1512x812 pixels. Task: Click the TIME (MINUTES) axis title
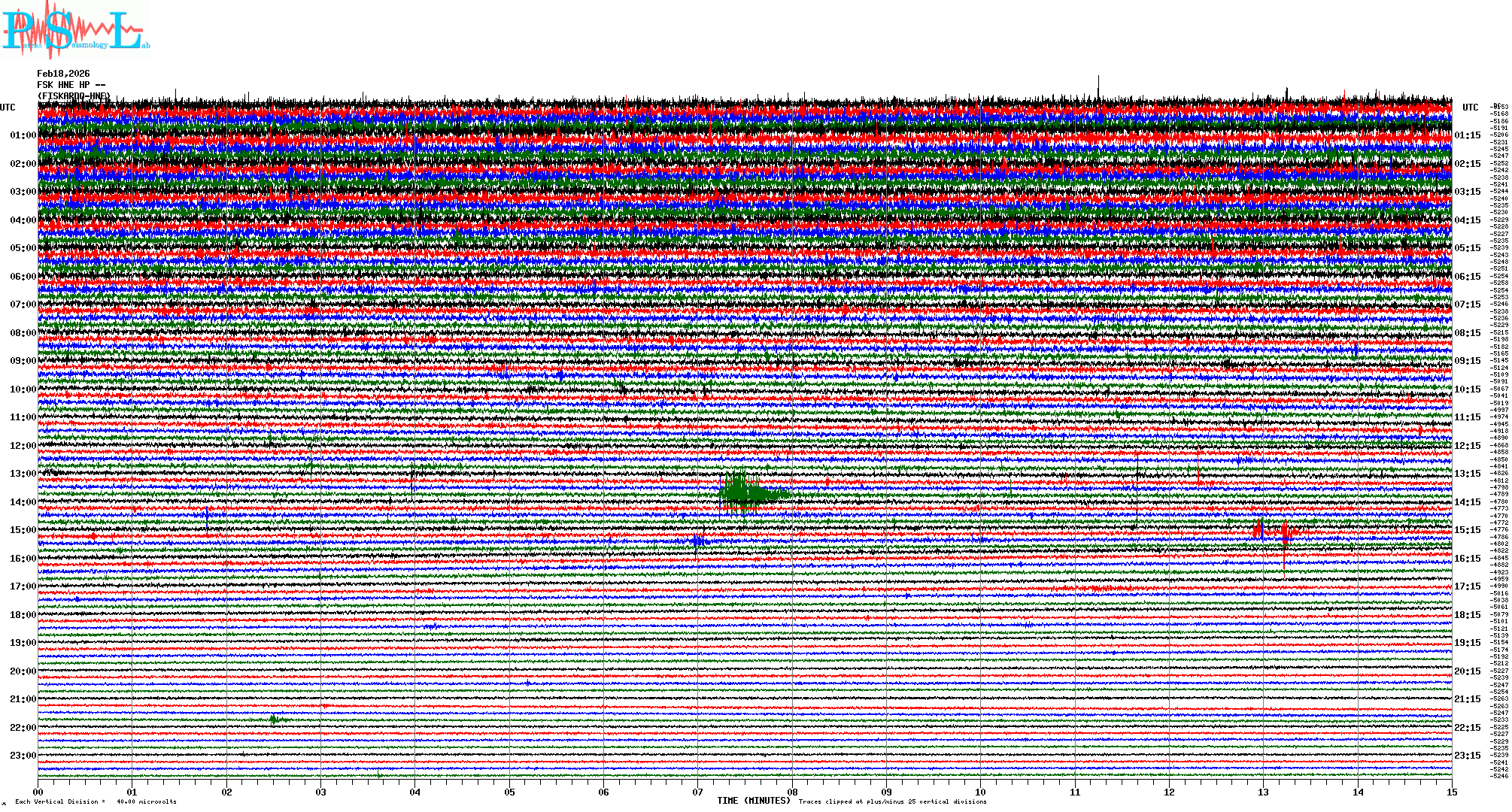point(754,801)
